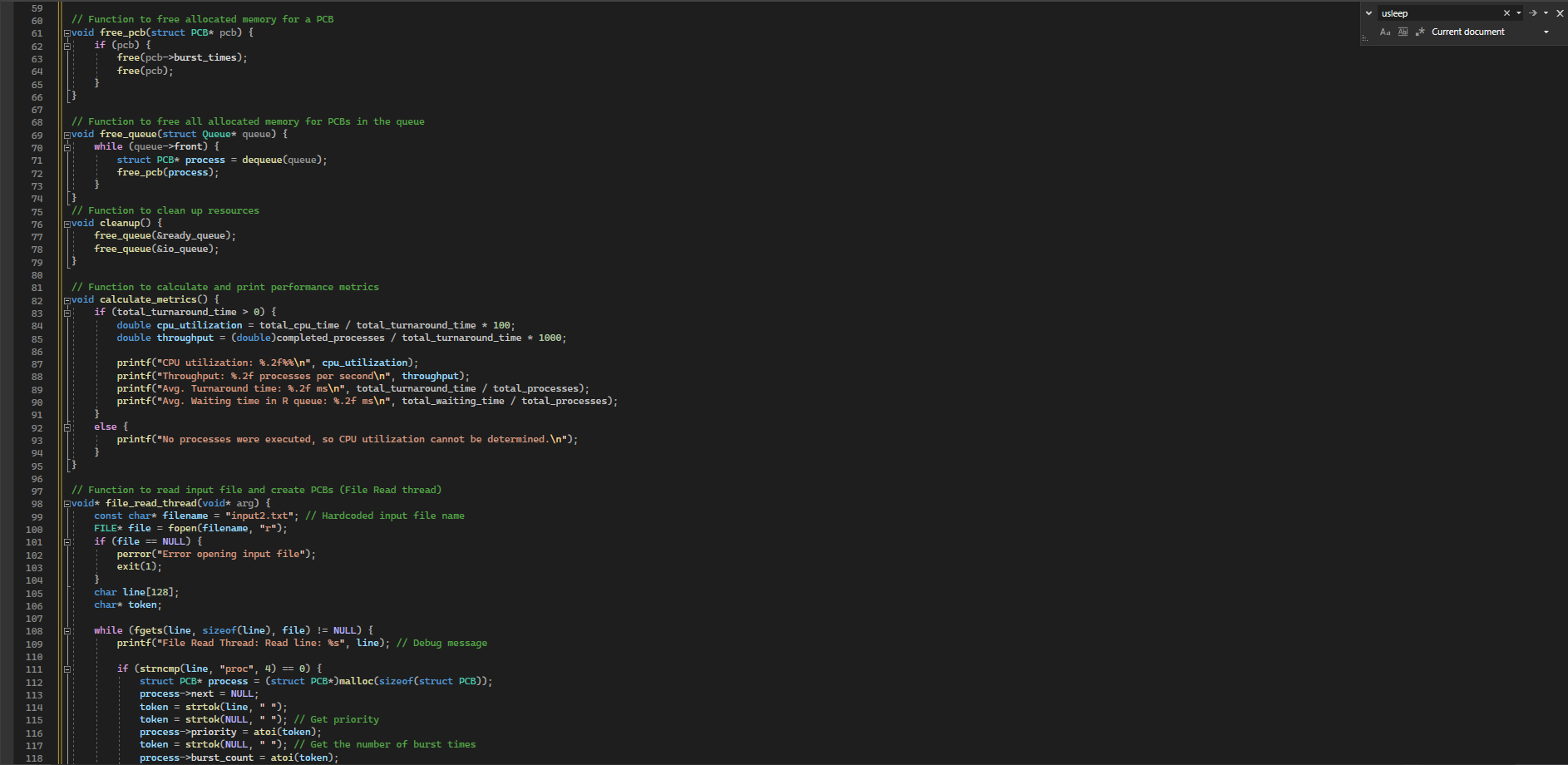Collapse the file_read_thread function
Viewport: 1568px width, 765px height.
(x=67, y=503)
